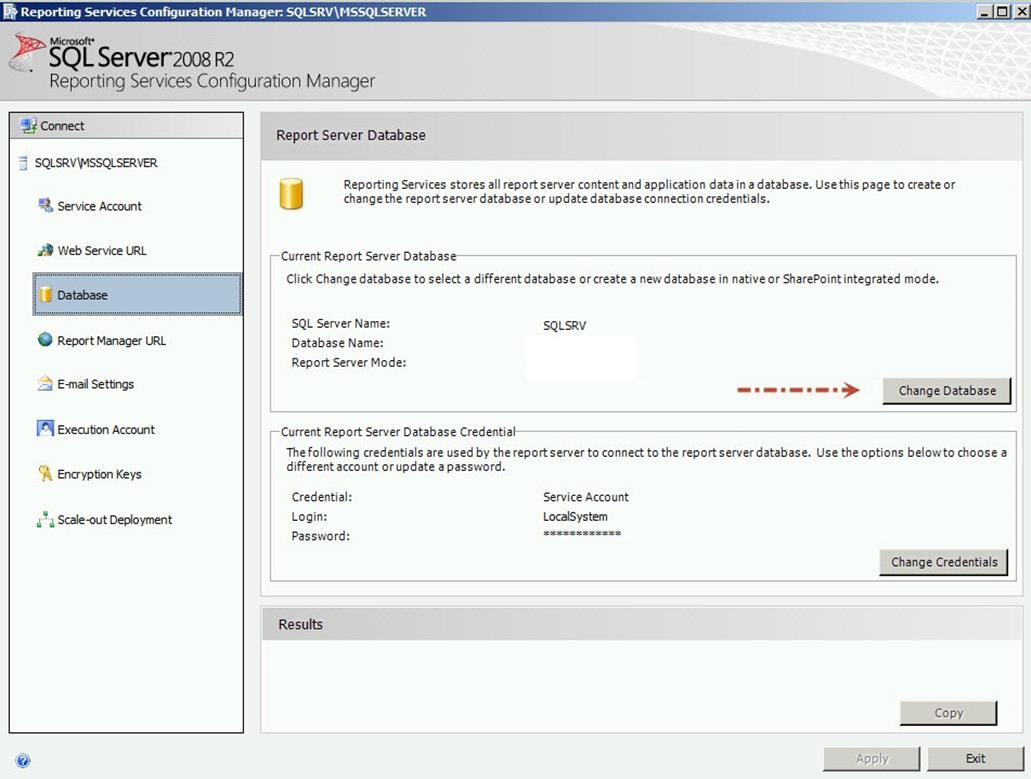1031x779 pixels.
Task: Click the Encryption Keys icon
Action: pos(45,473)
